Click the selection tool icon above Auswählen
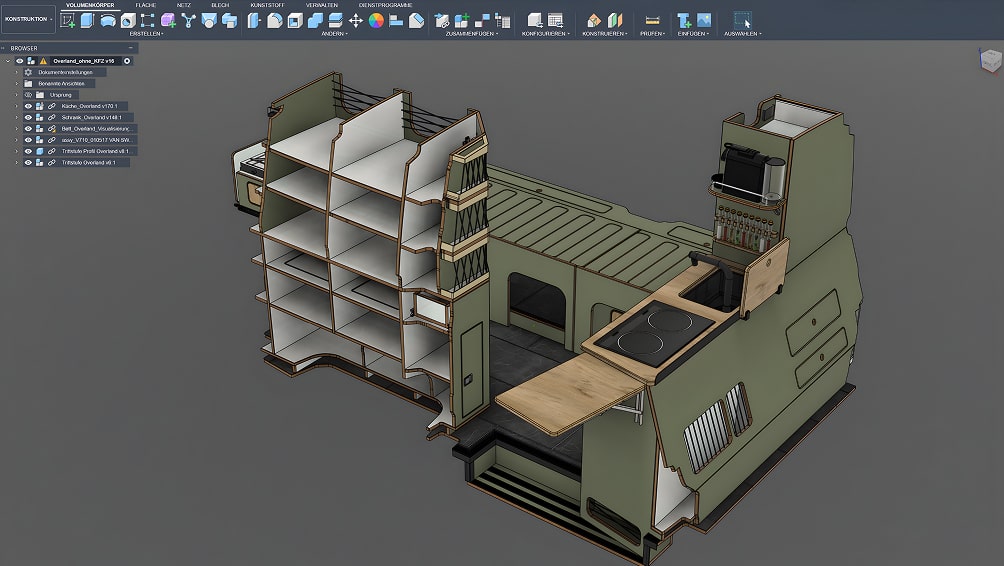Screen dimensions: 1004x566 coord(742,20)
